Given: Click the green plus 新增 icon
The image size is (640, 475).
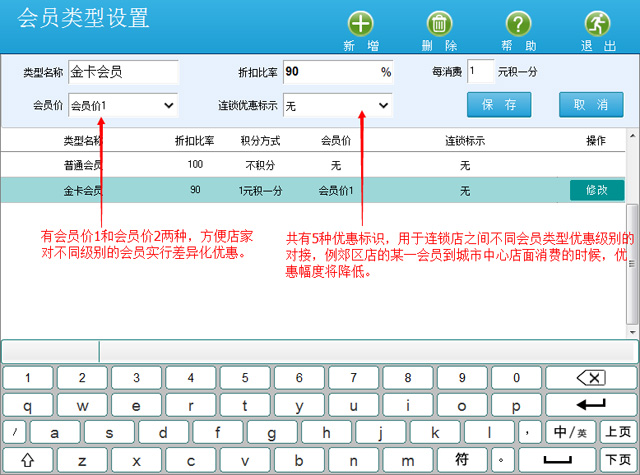Looking at the screenshot, I should click(x=361, y=24).
